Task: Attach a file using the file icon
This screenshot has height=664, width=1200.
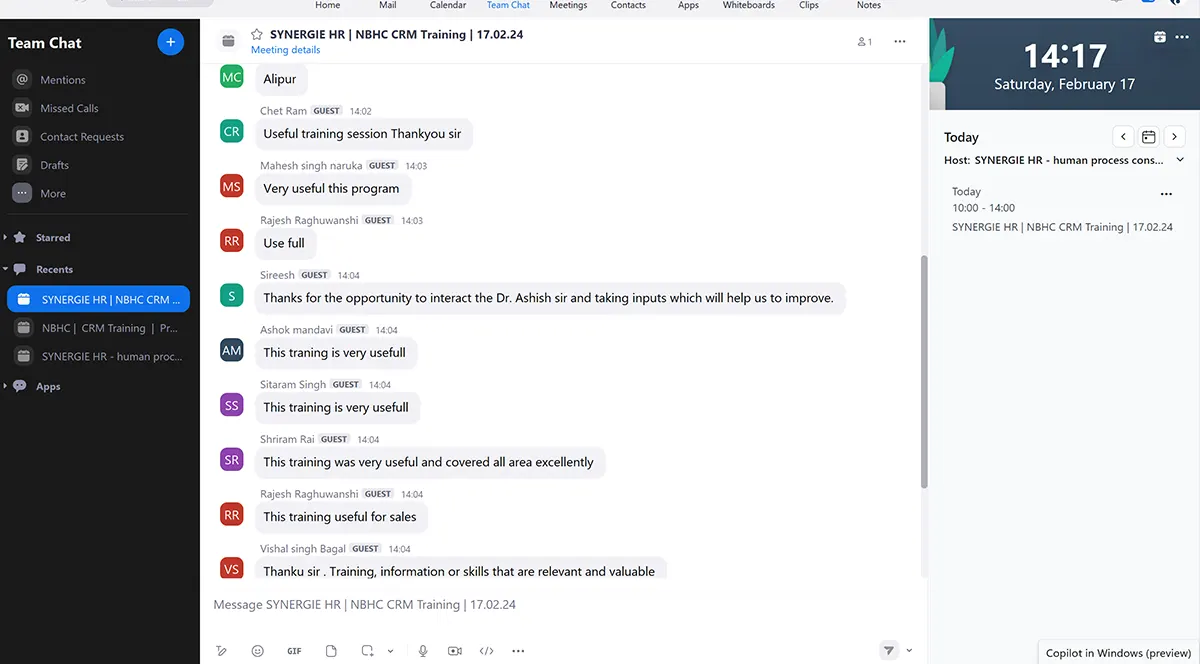Action: pyautogui.click(x=331, y=651)
